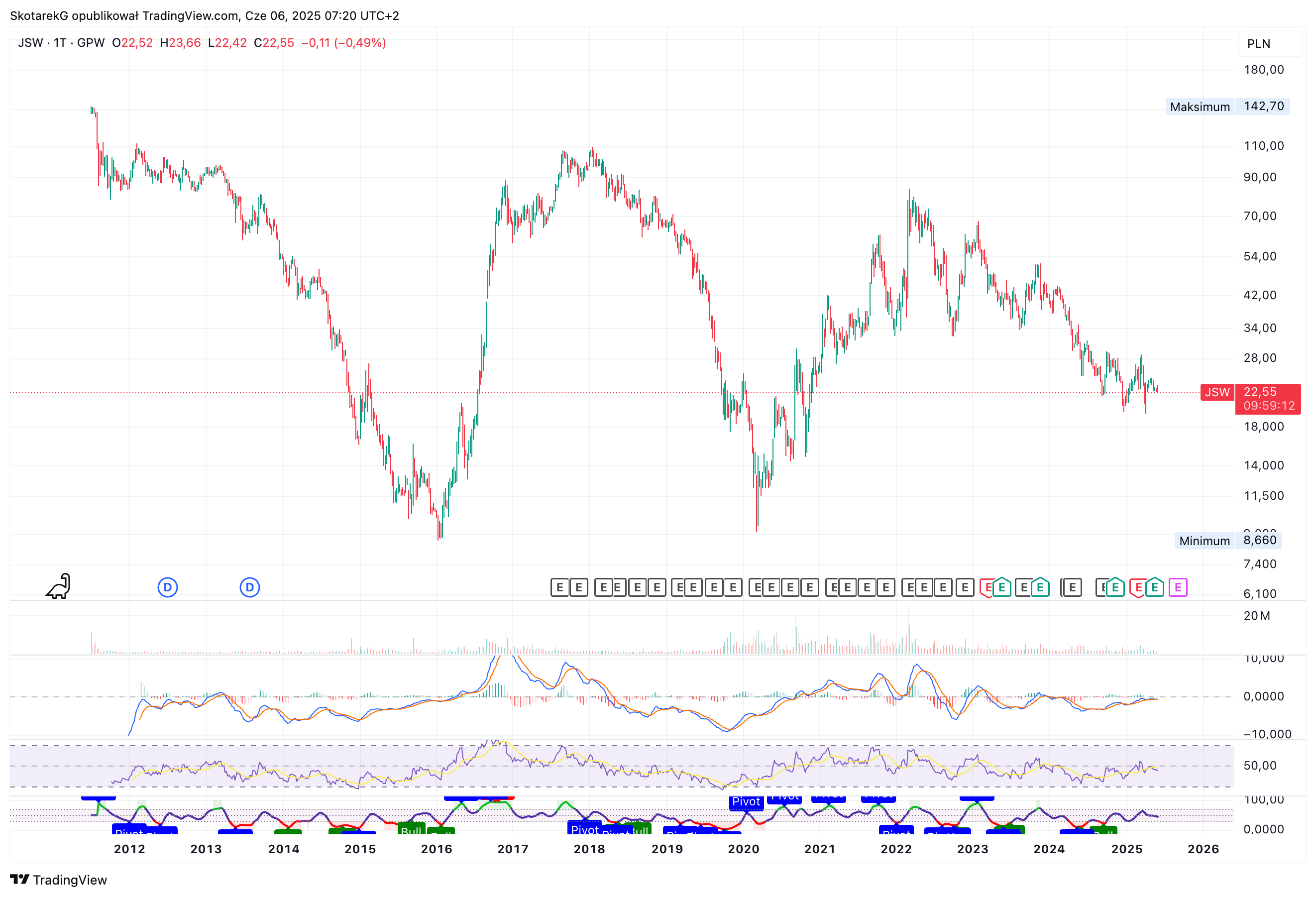Click the leftmost earnings E marker

tap(559, 587)
